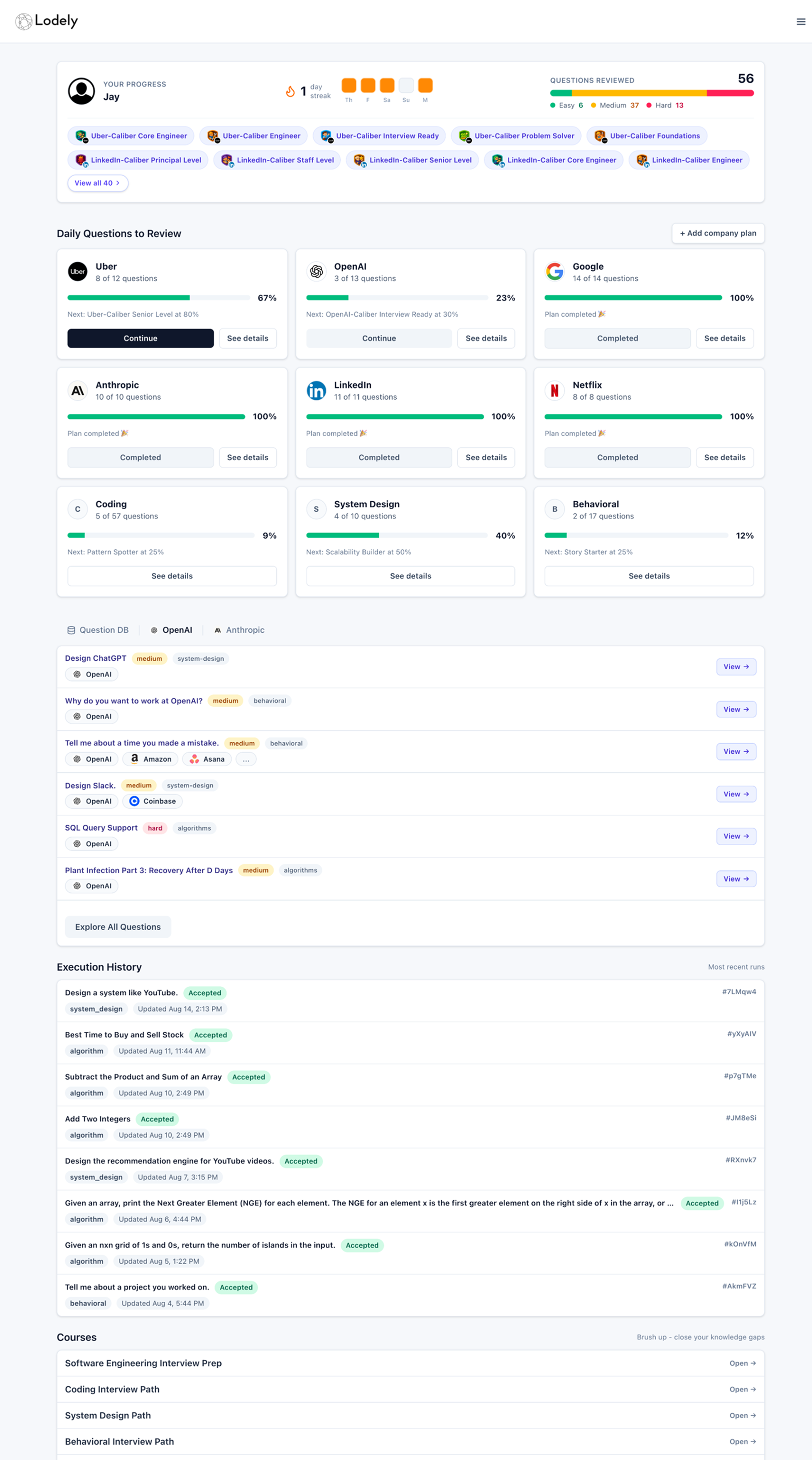Click the System Design 40% progress bar
Viewport: 812px width, 1460px height.
[x=396, y=535]
